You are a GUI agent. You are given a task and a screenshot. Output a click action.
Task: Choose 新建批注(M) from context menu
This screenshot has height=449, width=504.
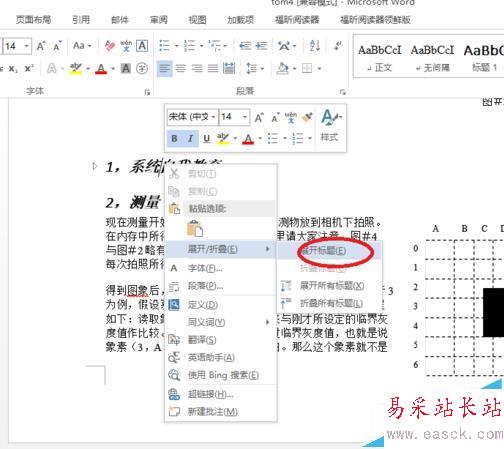click(x=221, y=412)
